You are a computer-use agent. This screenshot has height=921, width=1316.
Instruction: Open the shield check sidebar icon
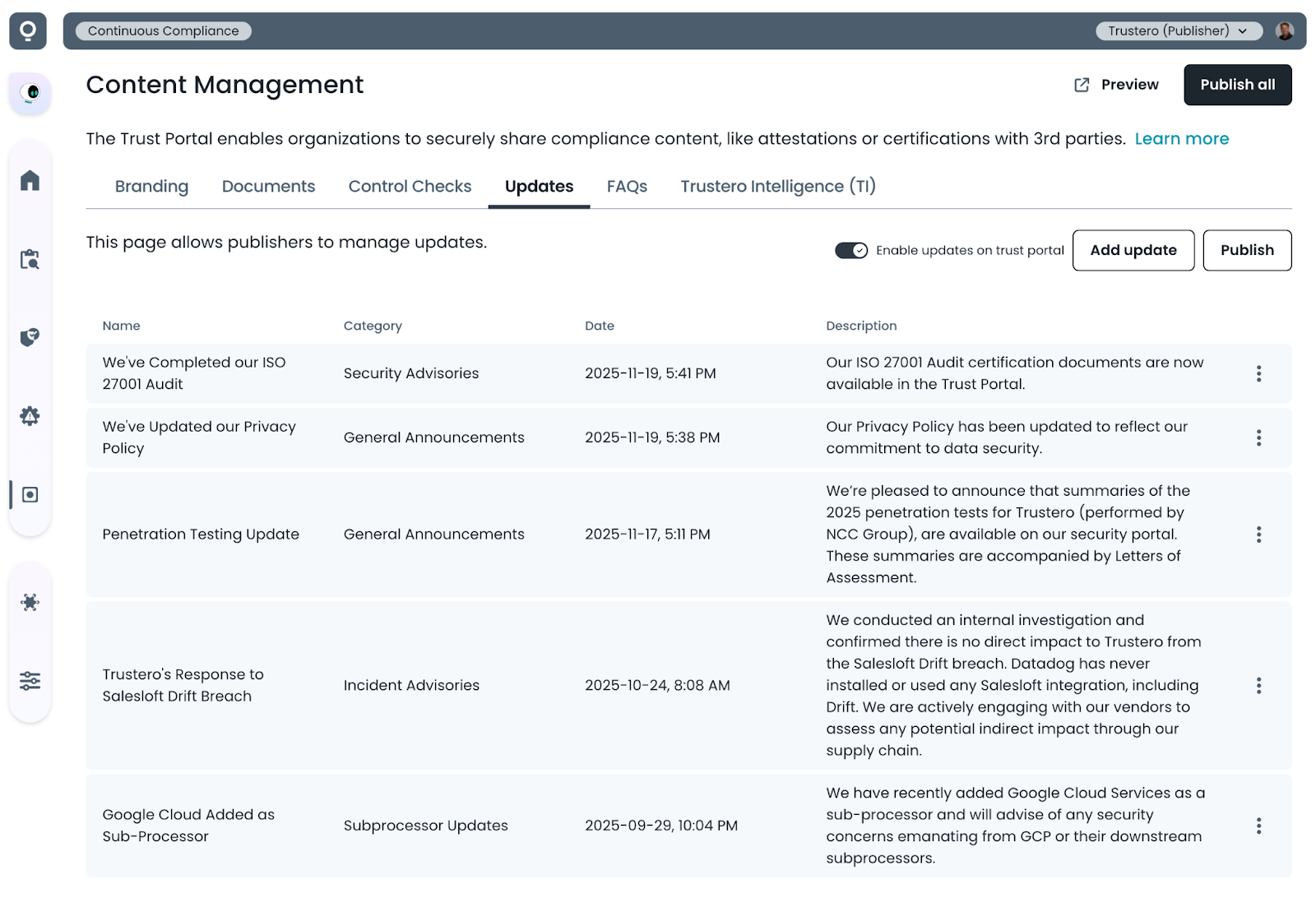(30, 337)
